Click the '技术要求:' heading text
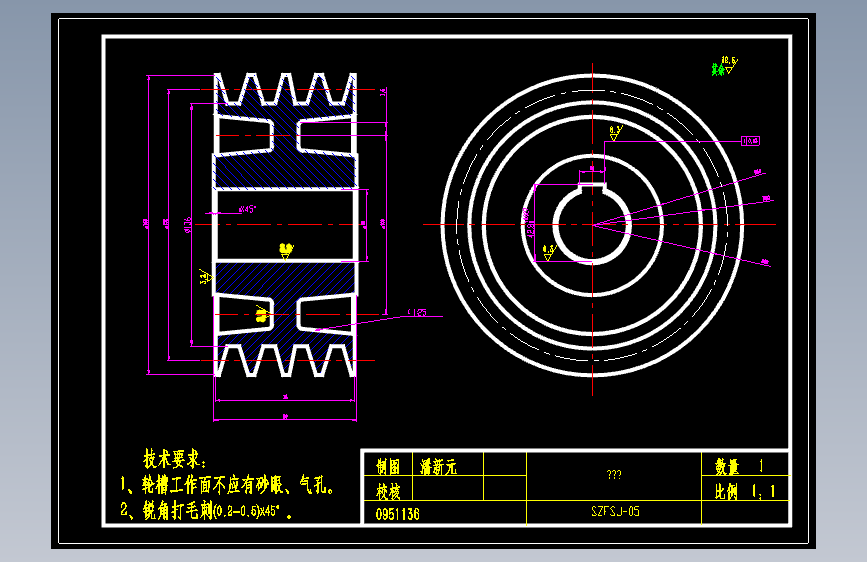The height and width of the screenshot is (562, 867). click(x=175, y=459)
